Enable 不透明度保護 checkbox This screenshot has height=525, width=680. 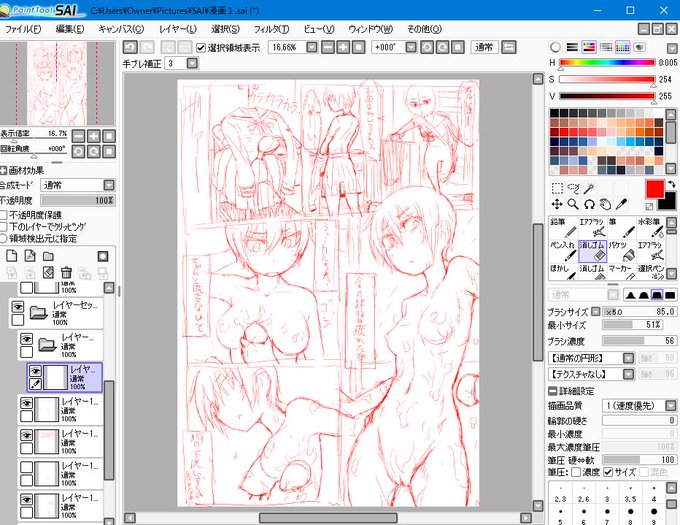coord(3,215)
